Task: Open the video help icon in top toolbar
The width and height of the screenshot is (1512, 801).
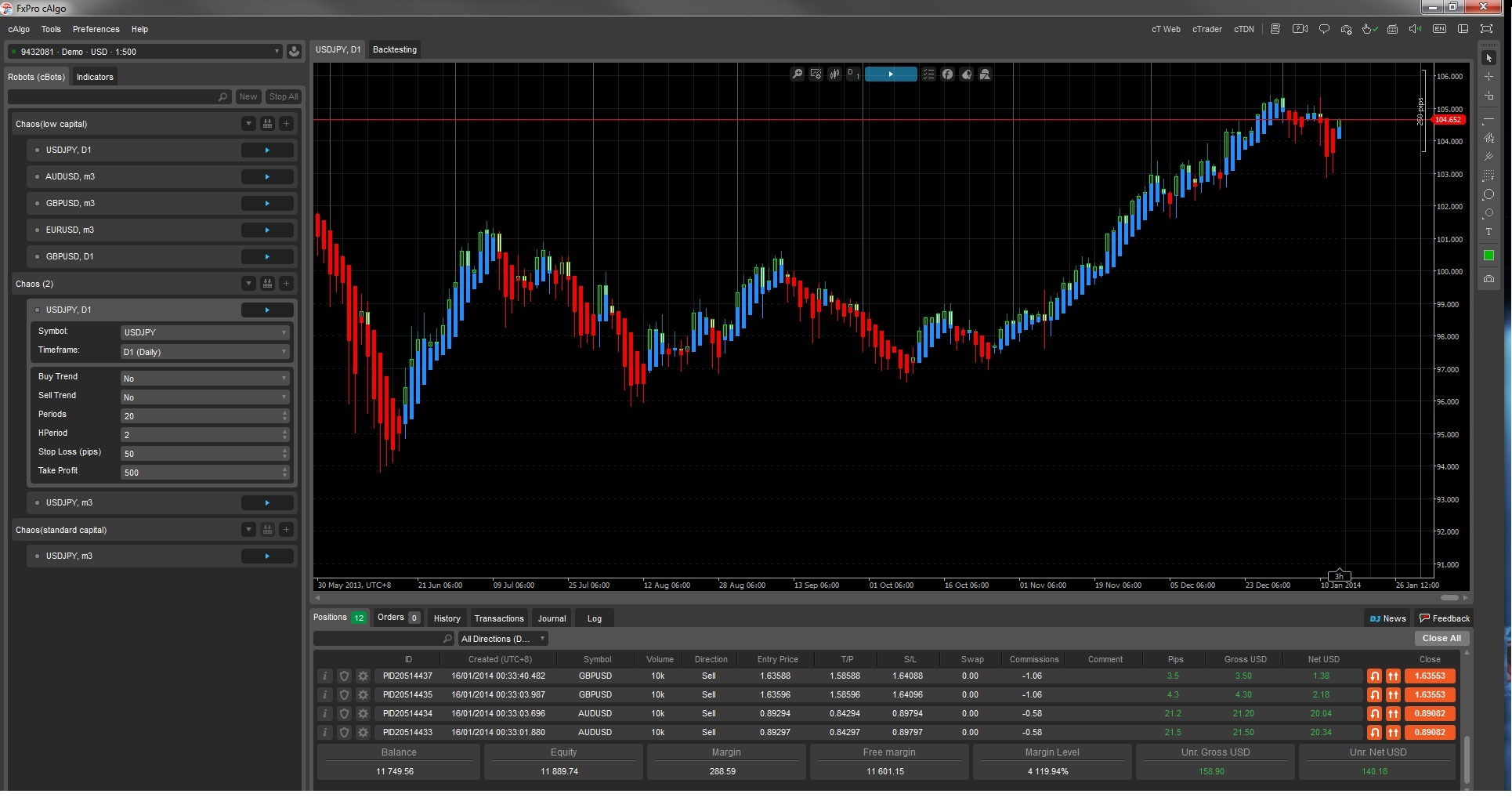Action: pyautogui.click(x=1300, y=29)
